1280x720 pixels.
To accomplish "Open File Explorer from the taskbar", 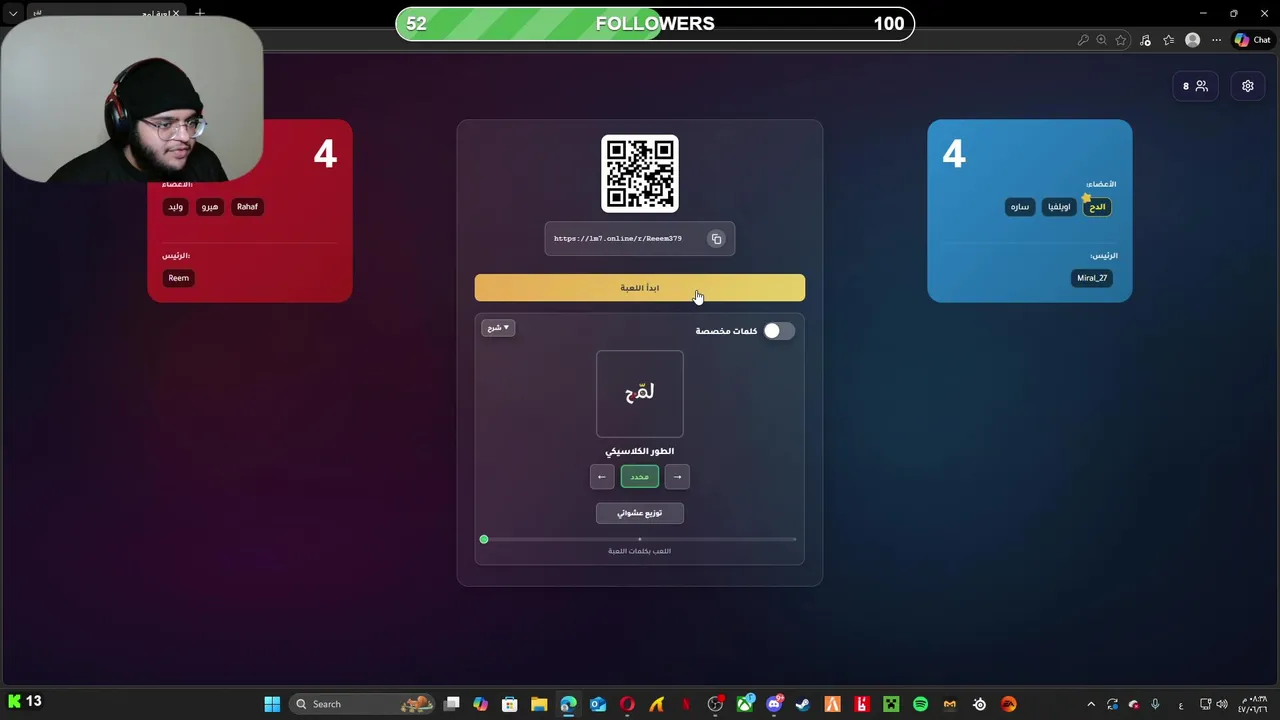I will tap(539, 704).
